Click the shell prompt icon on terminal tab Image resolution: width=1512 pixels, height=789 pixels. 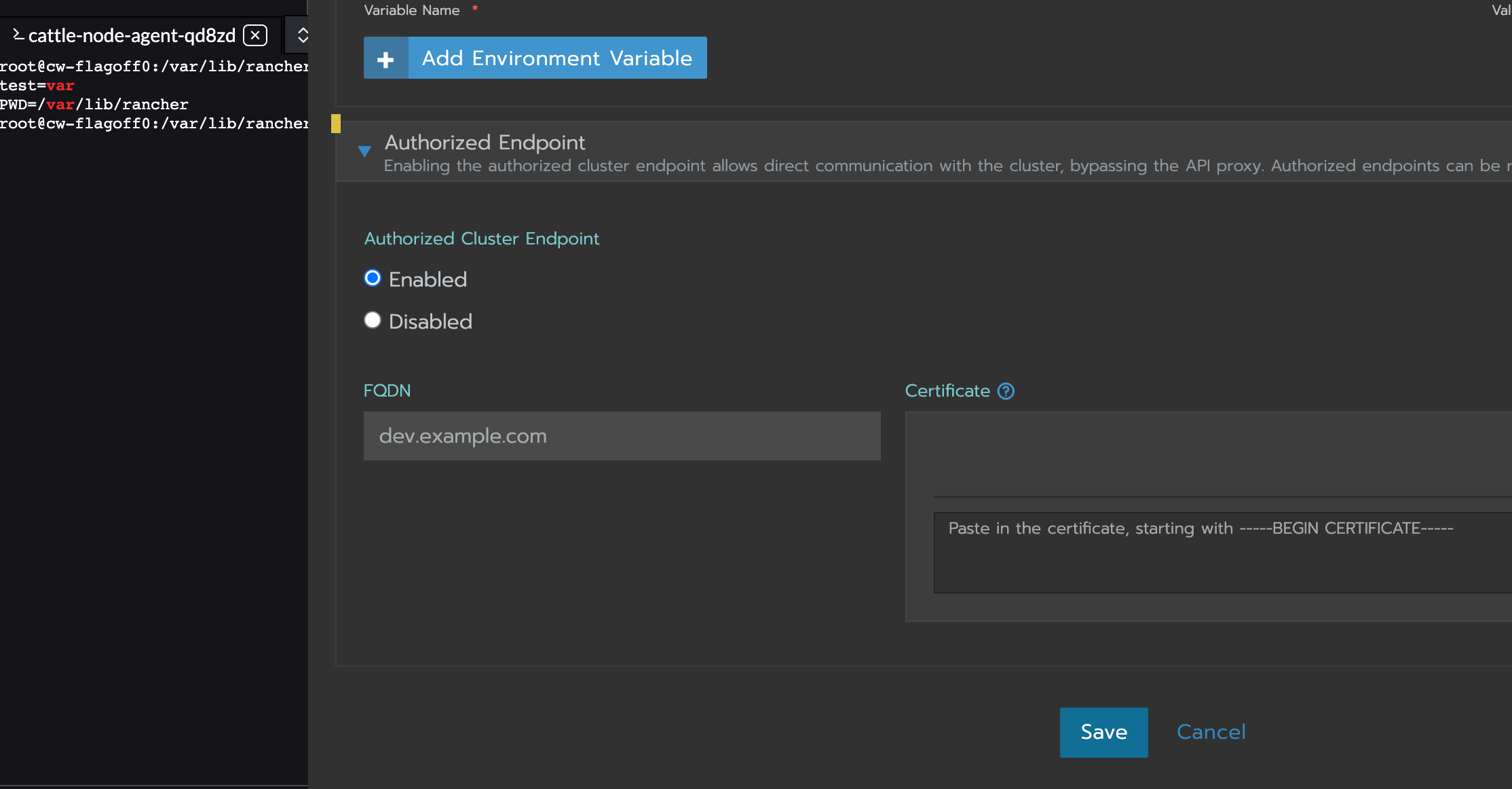(18, 35)
